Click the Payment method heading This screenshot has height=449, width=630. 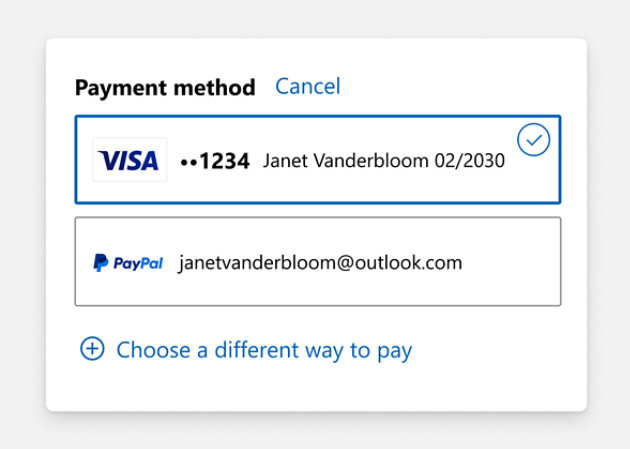tap(165, 88)
